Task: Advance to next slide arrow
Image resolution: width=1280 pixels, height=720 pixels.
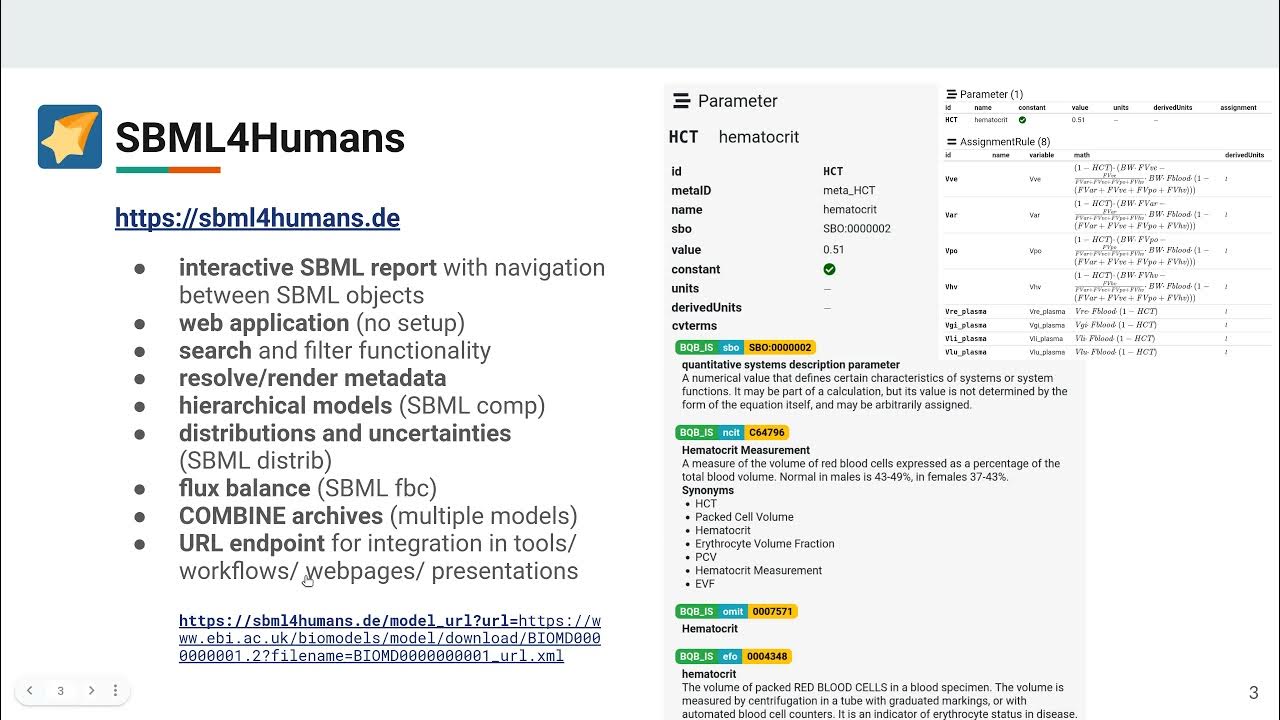Action: point(91,690)
